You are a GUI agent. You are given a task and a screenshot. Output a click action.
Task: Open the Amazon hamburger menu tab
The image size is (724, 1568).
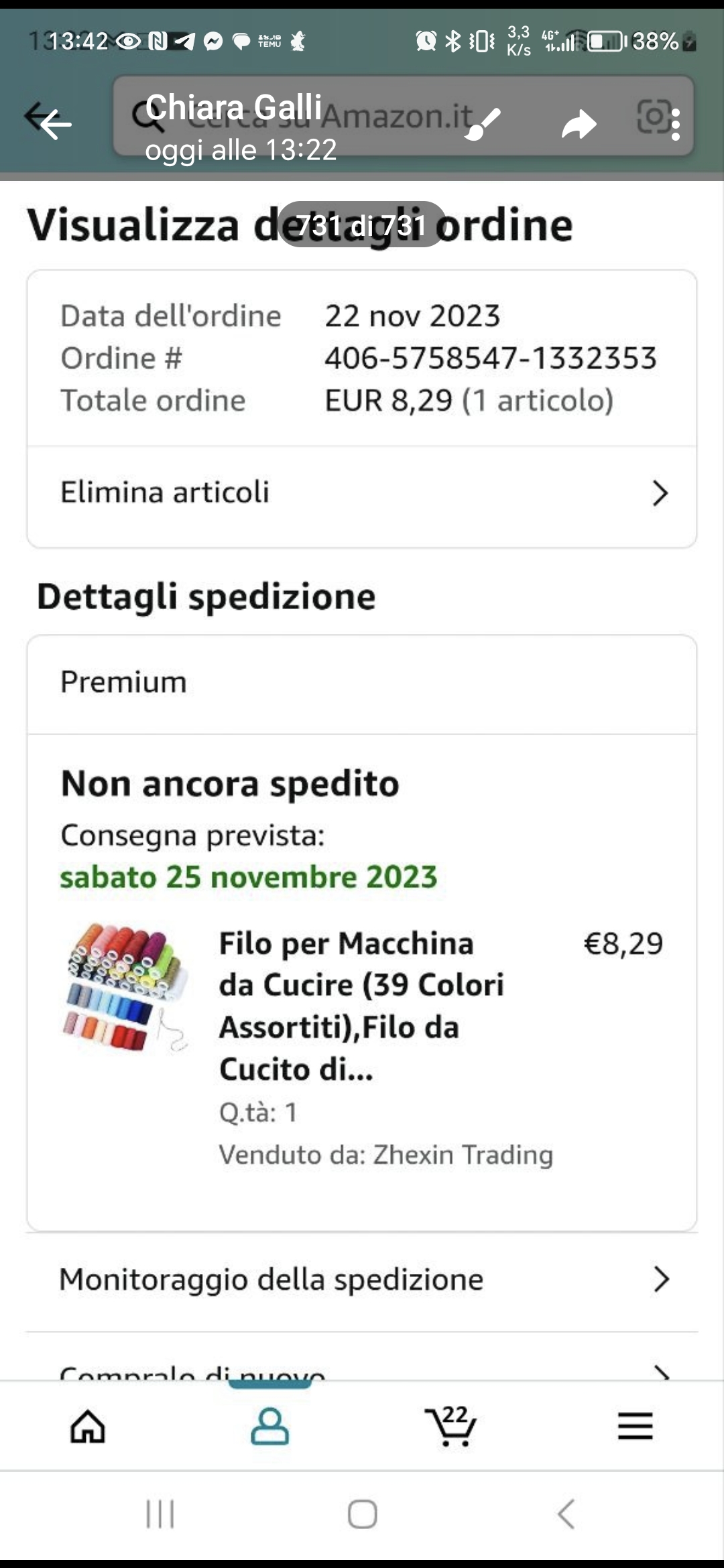(635, 1426)
